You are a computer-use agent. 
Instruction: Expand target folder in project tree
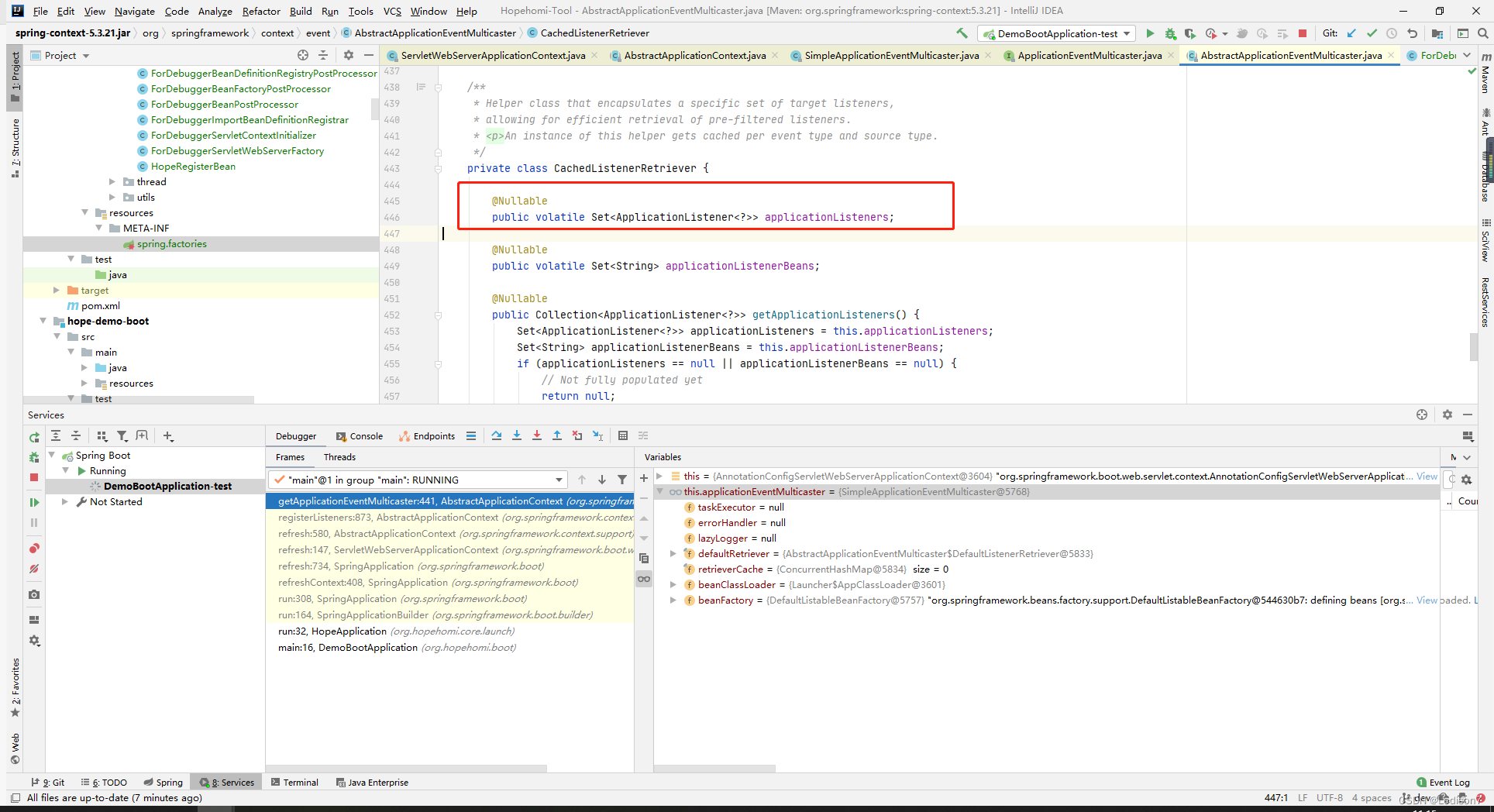coord(57,290)
